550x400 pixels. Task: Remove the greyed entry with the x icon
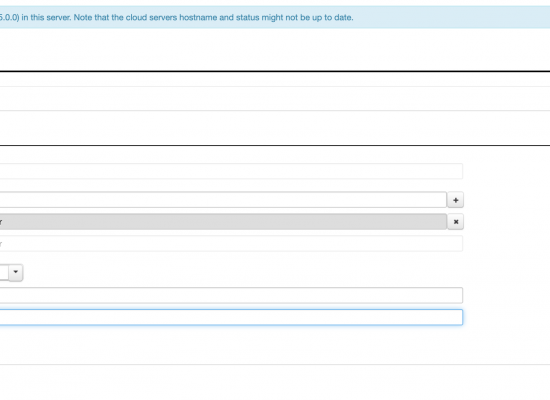coord(456,222)
